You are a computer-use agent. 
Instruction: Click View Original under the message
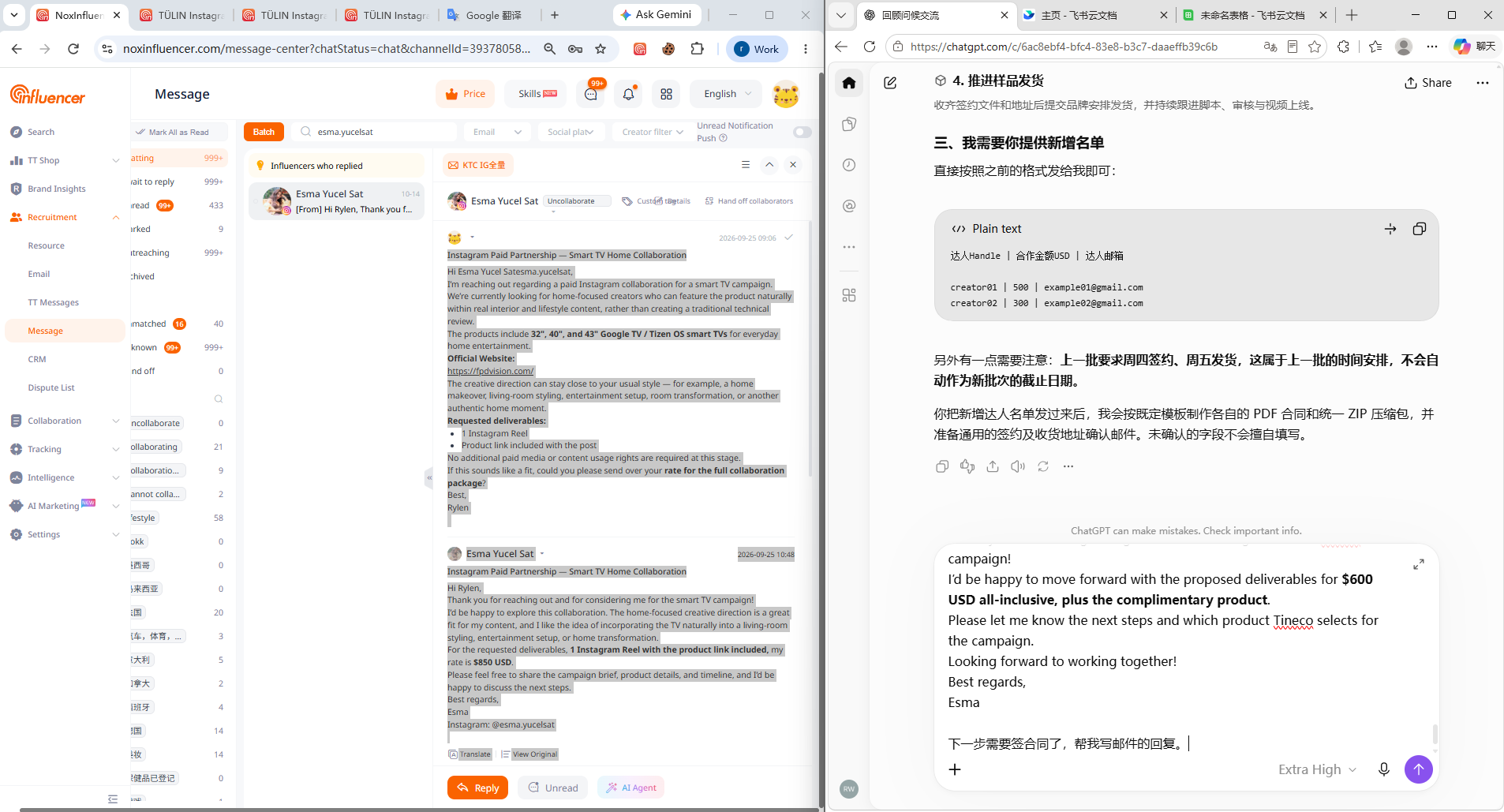(x=529, y=754)
